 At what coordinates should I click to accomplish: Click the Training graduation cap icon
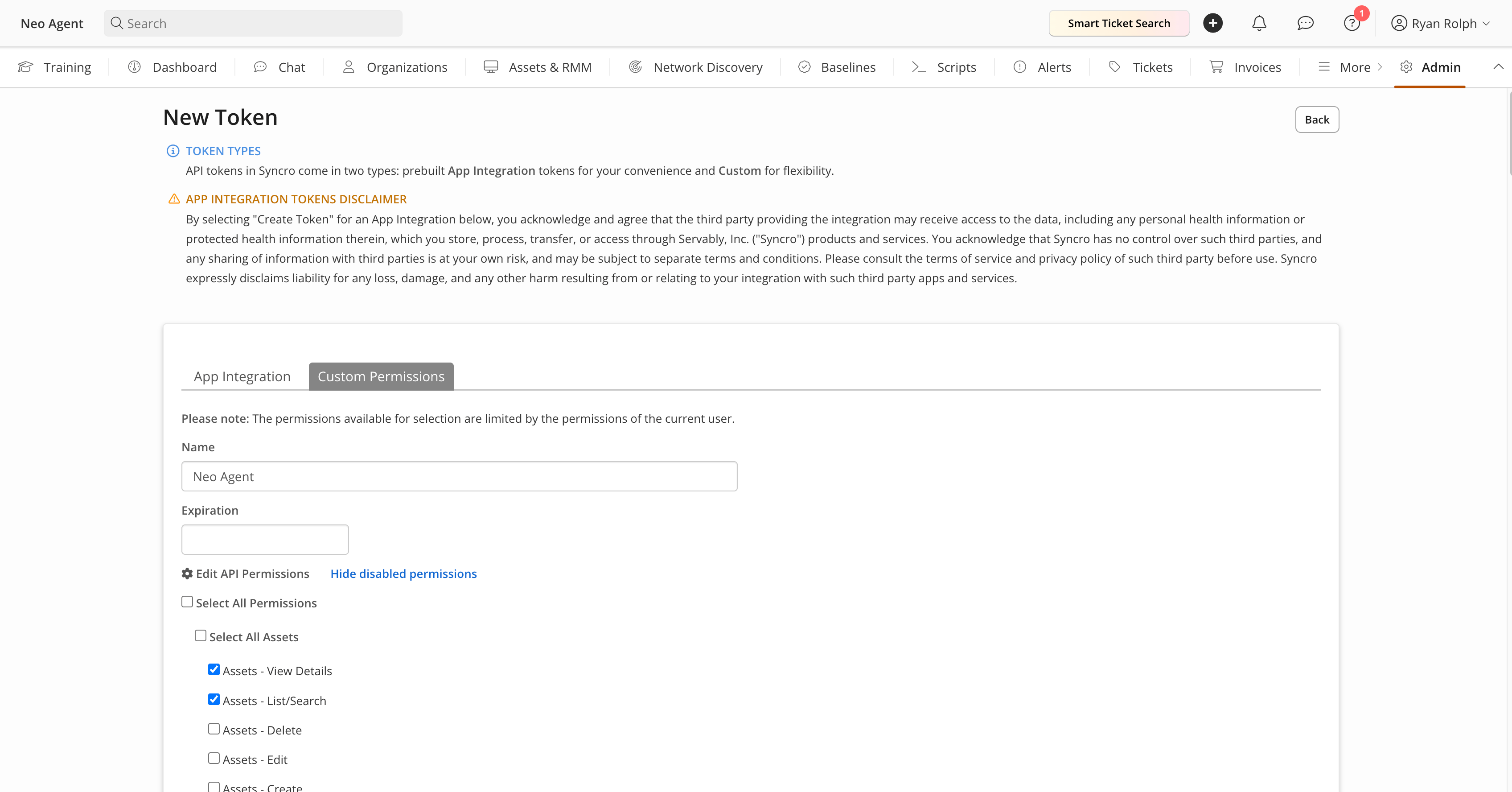click(25, 67)
